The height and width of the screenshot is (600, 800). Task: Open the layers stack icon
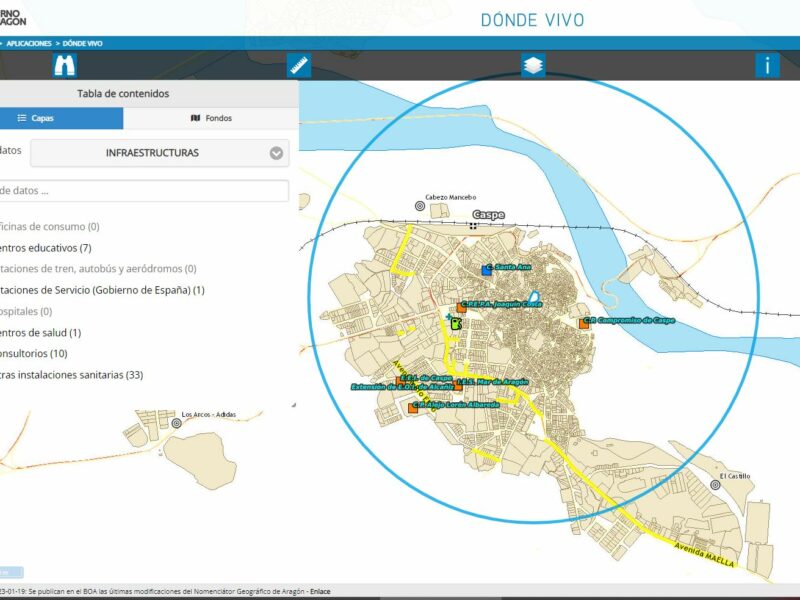click(533, 66)
